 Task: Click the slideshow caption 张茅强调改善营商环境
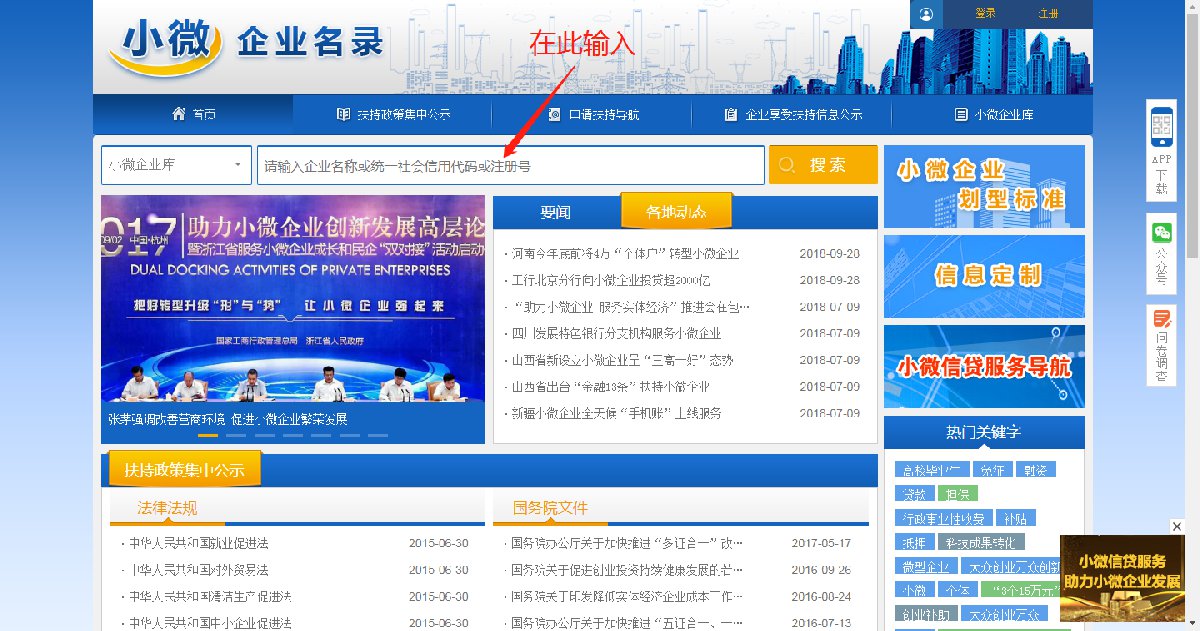pyautogui.click(x=228, y=419)
